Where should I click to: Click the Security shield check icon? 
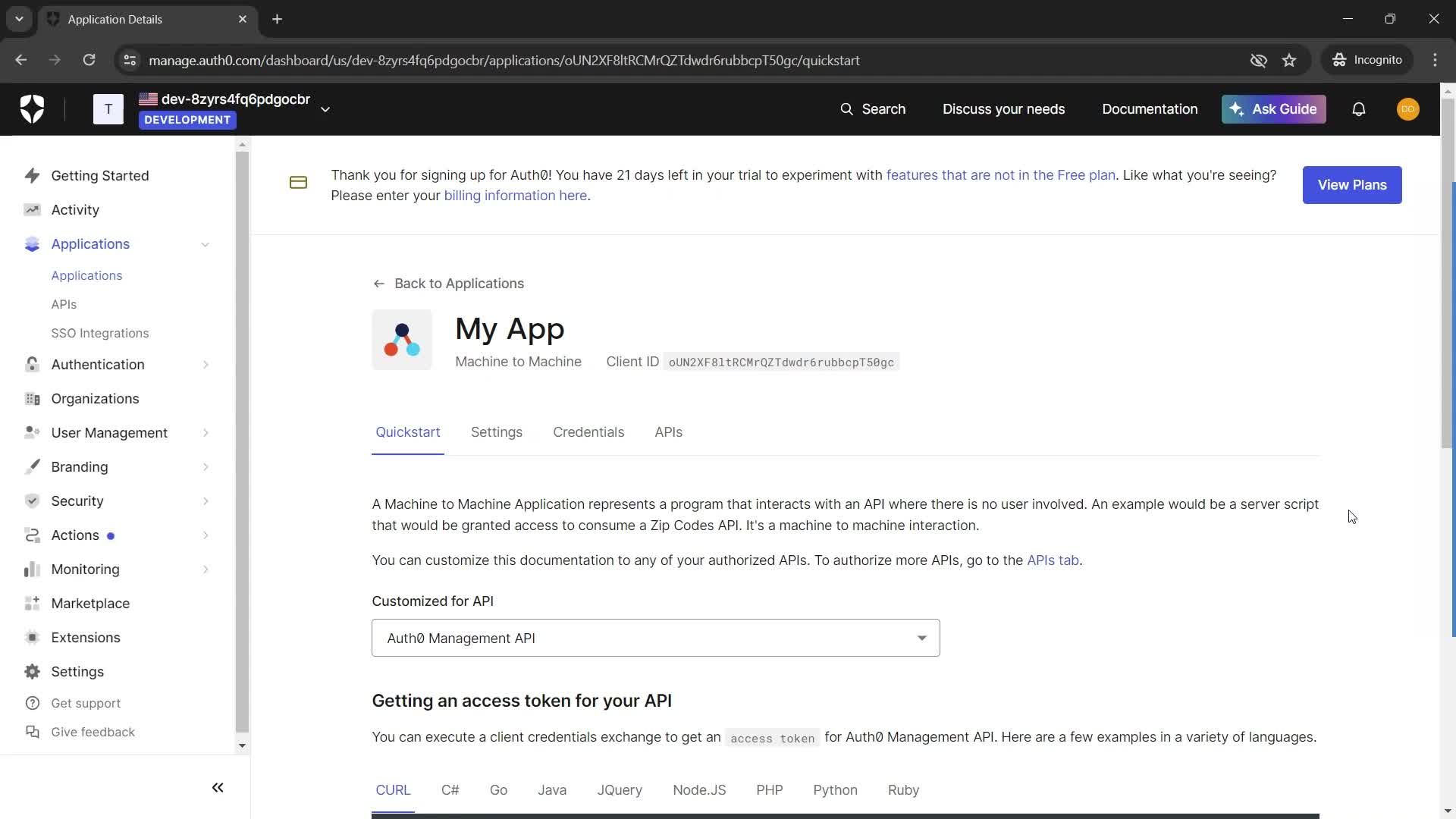pyautogui.click(x=32, y=501)
